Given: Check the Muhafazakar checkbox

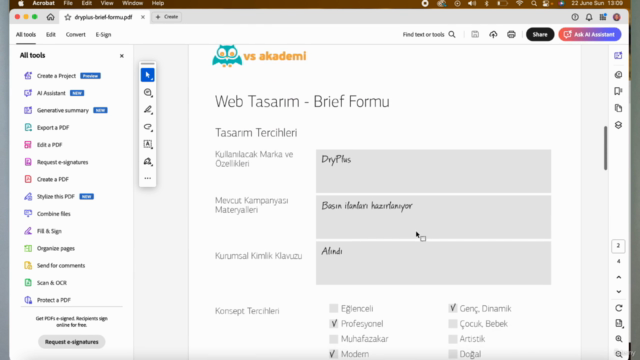Looking at the screenshot, I should pos(333,339).
